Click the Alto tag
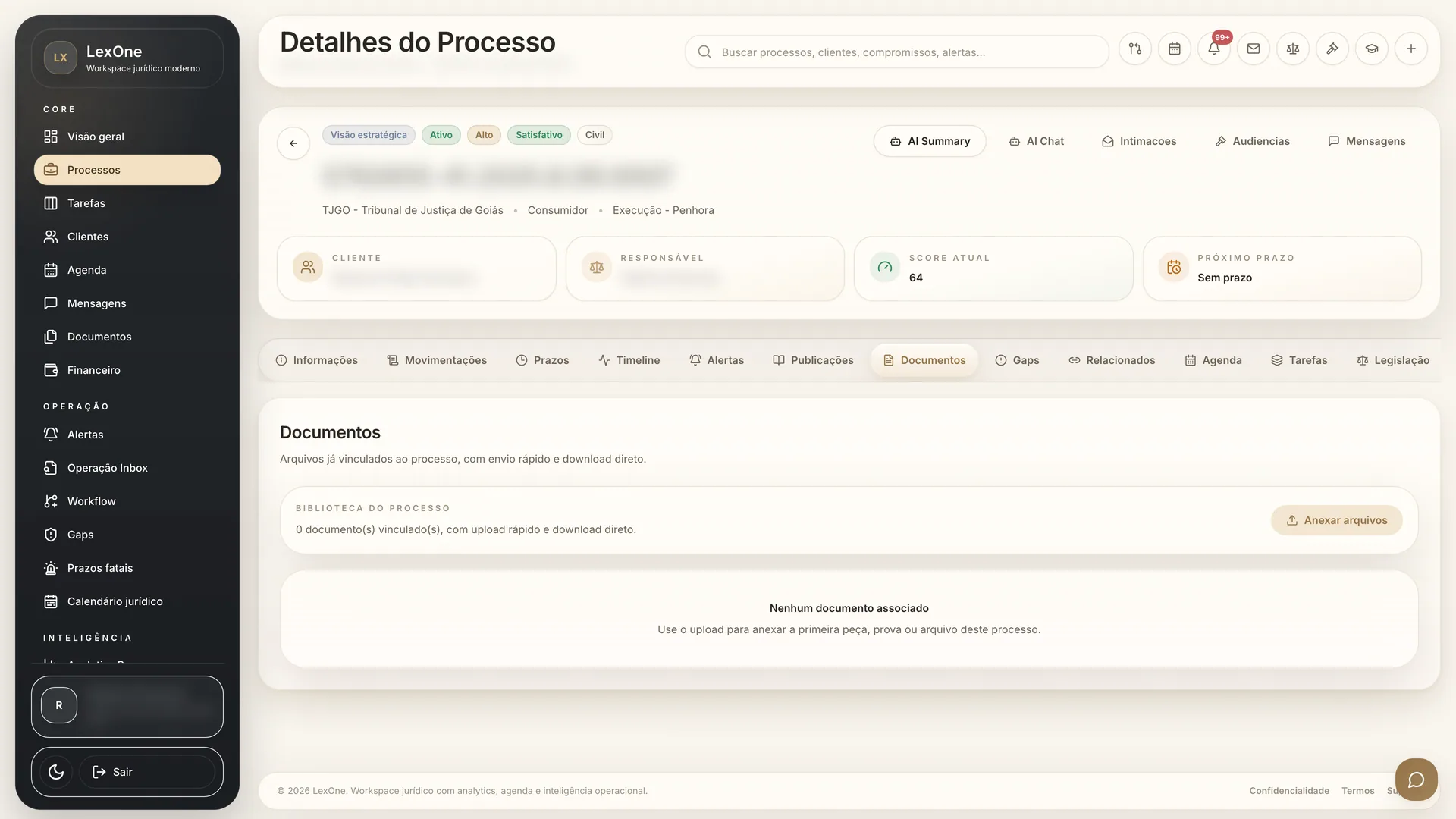This screenshot has height=819, width=1456. (x=484, y=135)
